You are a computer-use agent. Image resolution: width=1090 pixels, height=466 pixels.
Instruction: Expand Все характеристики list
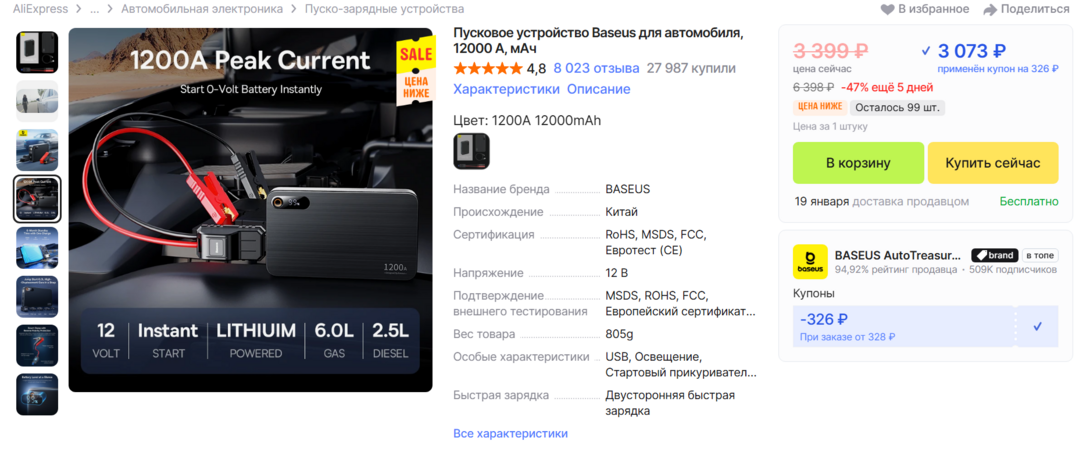510,433
